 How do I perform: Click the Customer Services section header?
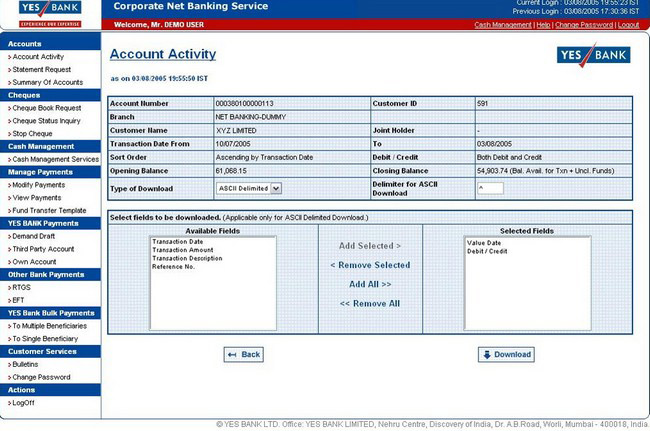click(x=50, y=352)
